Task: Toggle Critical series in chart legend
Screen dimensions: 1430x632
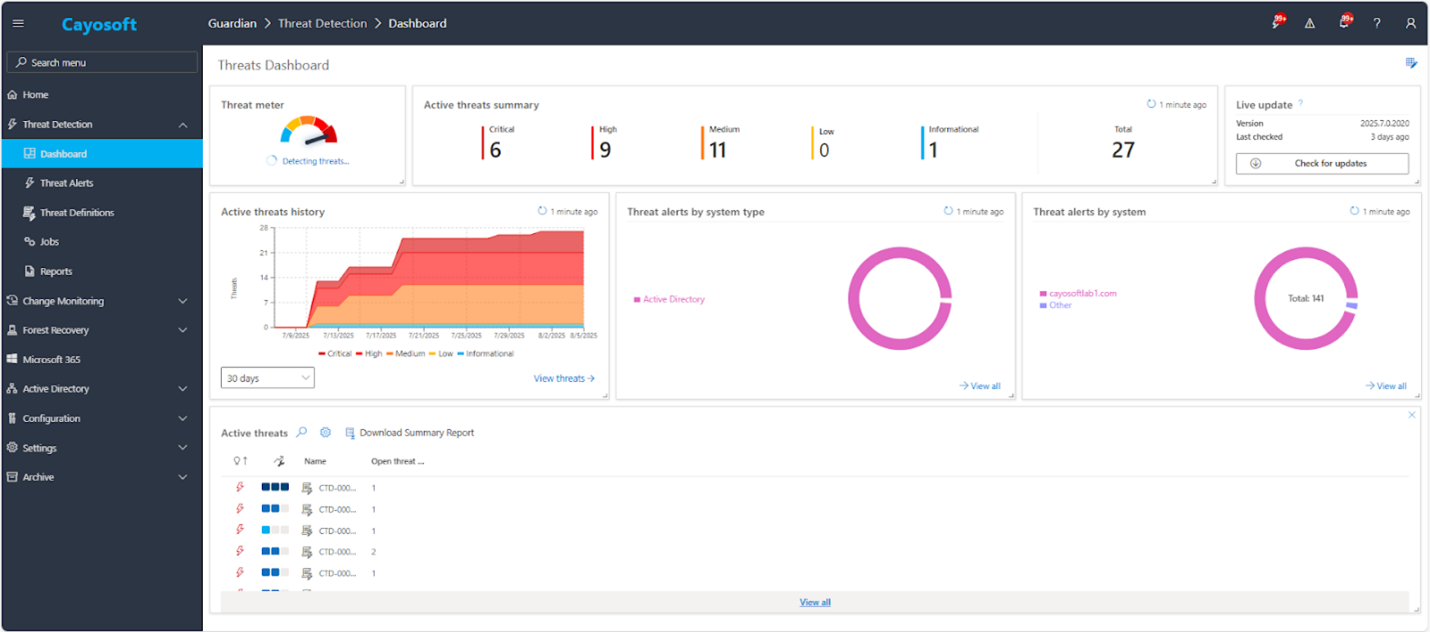Action: click(x=335, y=353)
